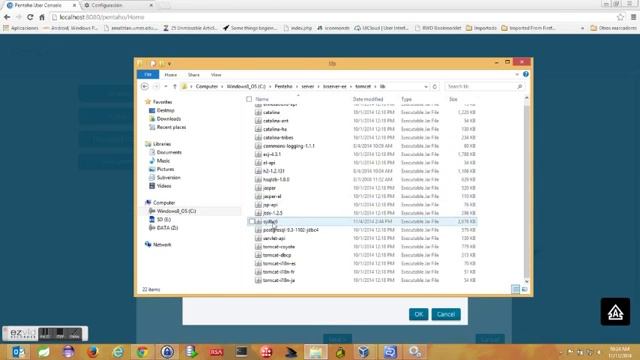Reload the page in Chrome
The height and width of the screenshot is (360, 640).
[30, 17]
